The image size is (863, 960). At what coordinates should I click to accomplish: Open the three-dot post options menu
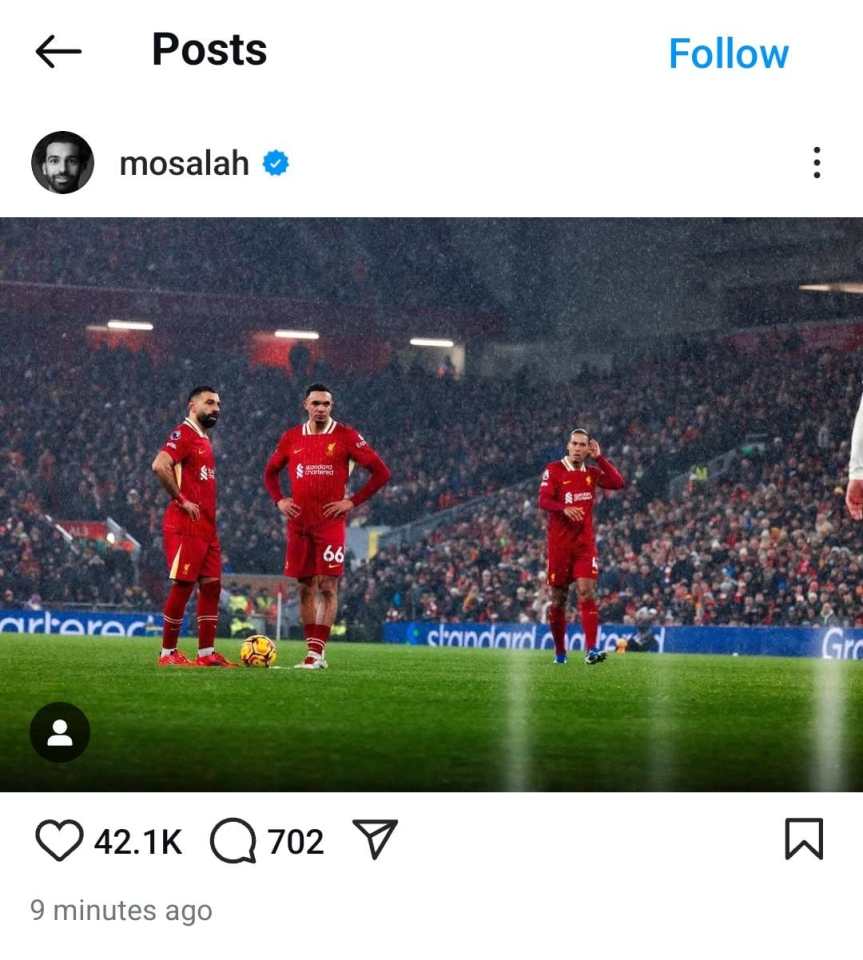[x=816, y=162]
